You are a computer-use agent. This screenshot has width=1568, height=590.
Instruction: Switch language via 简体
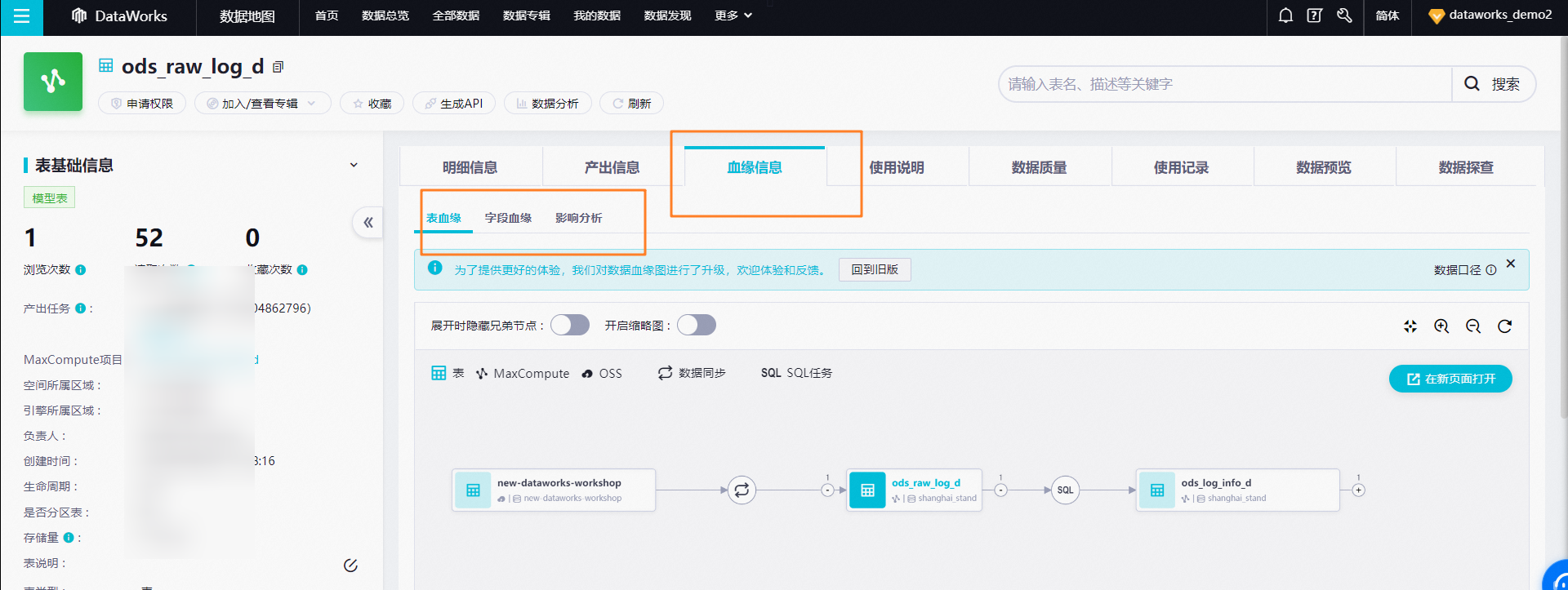coord(1388,16)
